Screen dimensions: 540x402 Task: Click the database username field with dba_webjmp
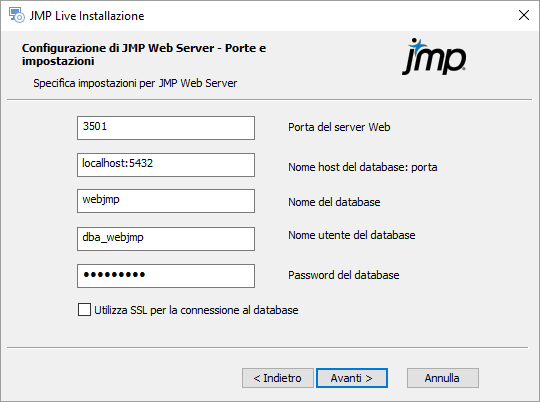(166, 239)
